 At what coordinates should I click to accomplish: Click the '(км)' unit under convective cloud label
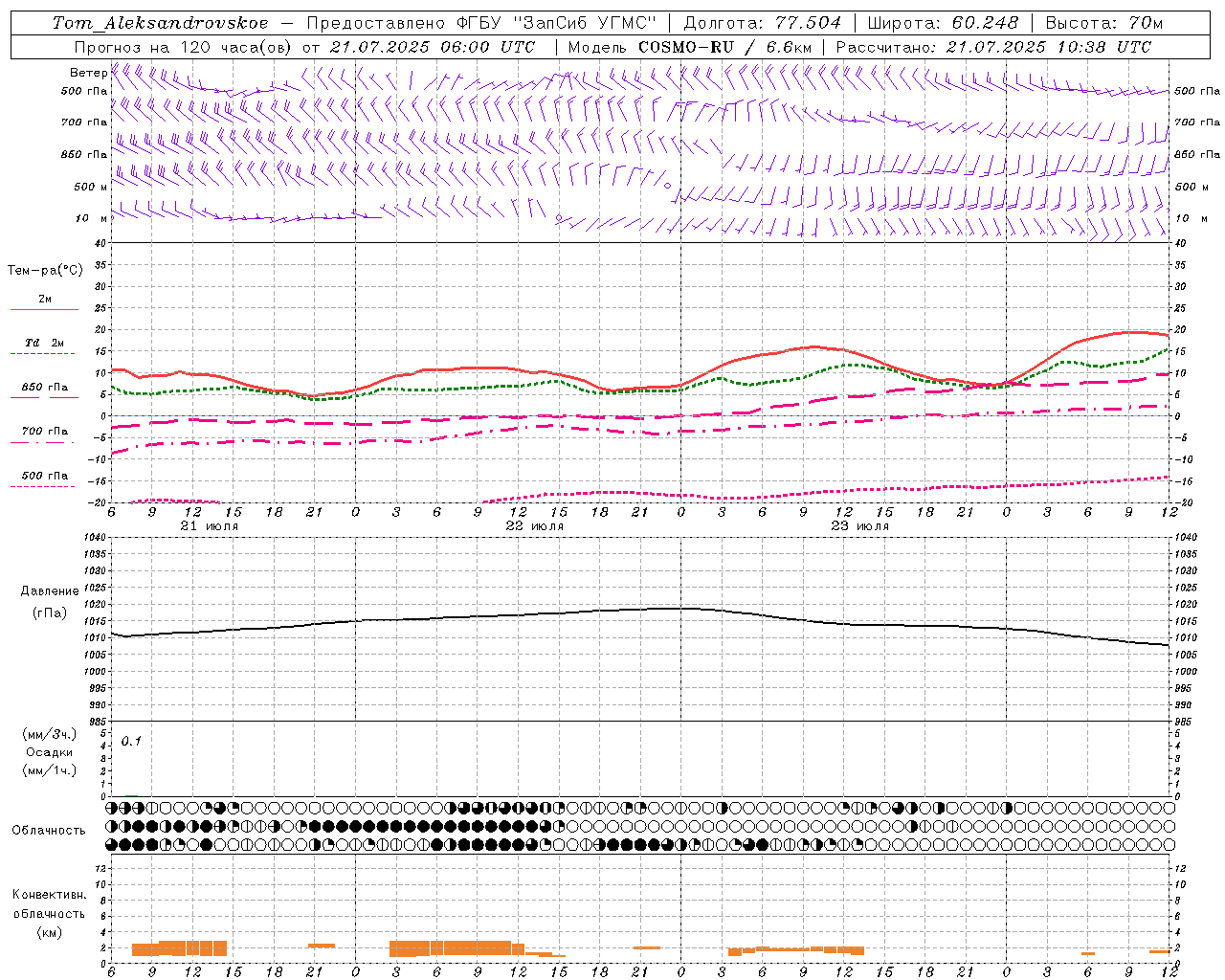coord(50,932)
